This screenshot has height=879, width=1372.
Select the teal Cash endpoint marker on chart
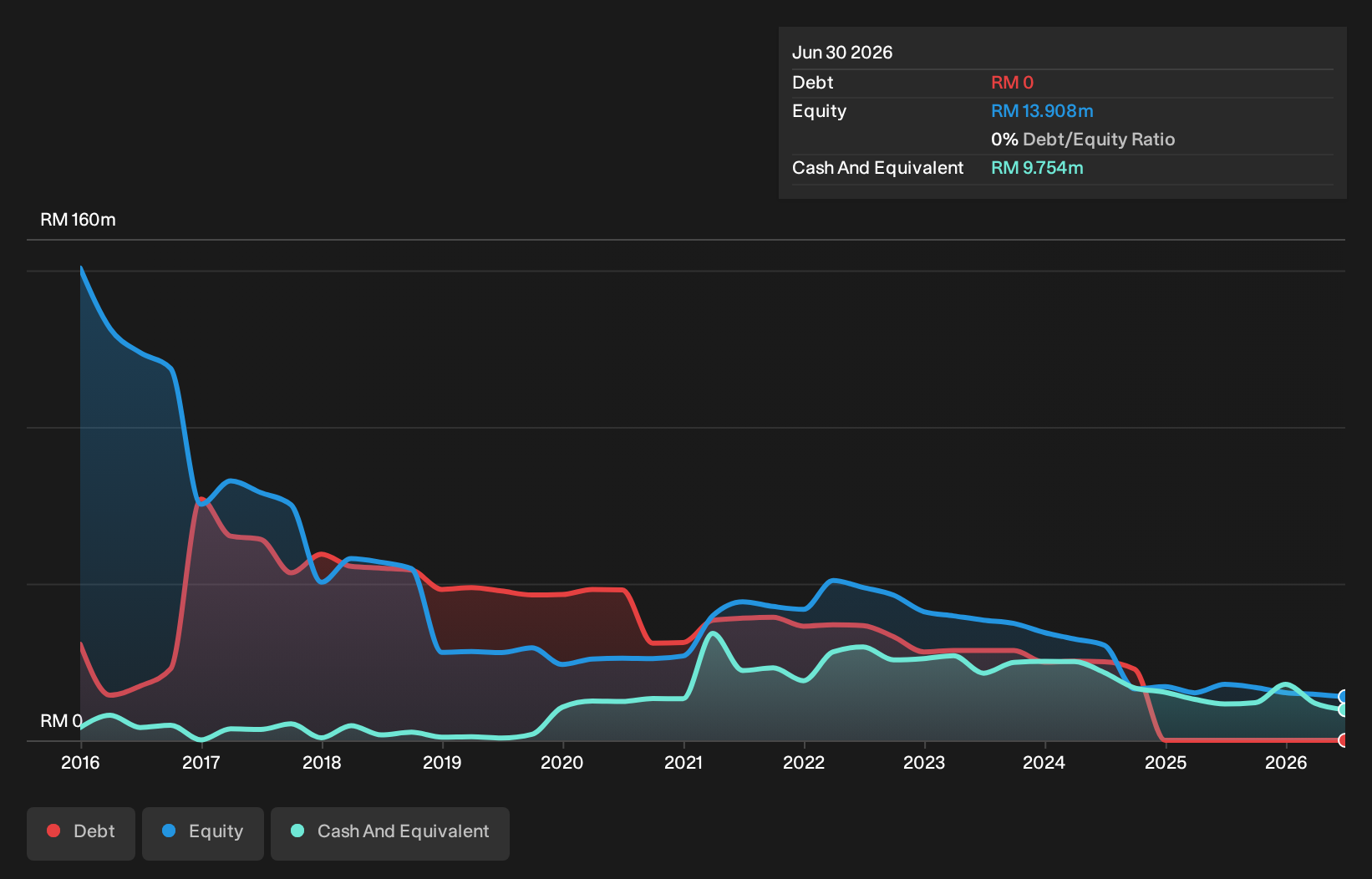click(x=1344, y=710)
